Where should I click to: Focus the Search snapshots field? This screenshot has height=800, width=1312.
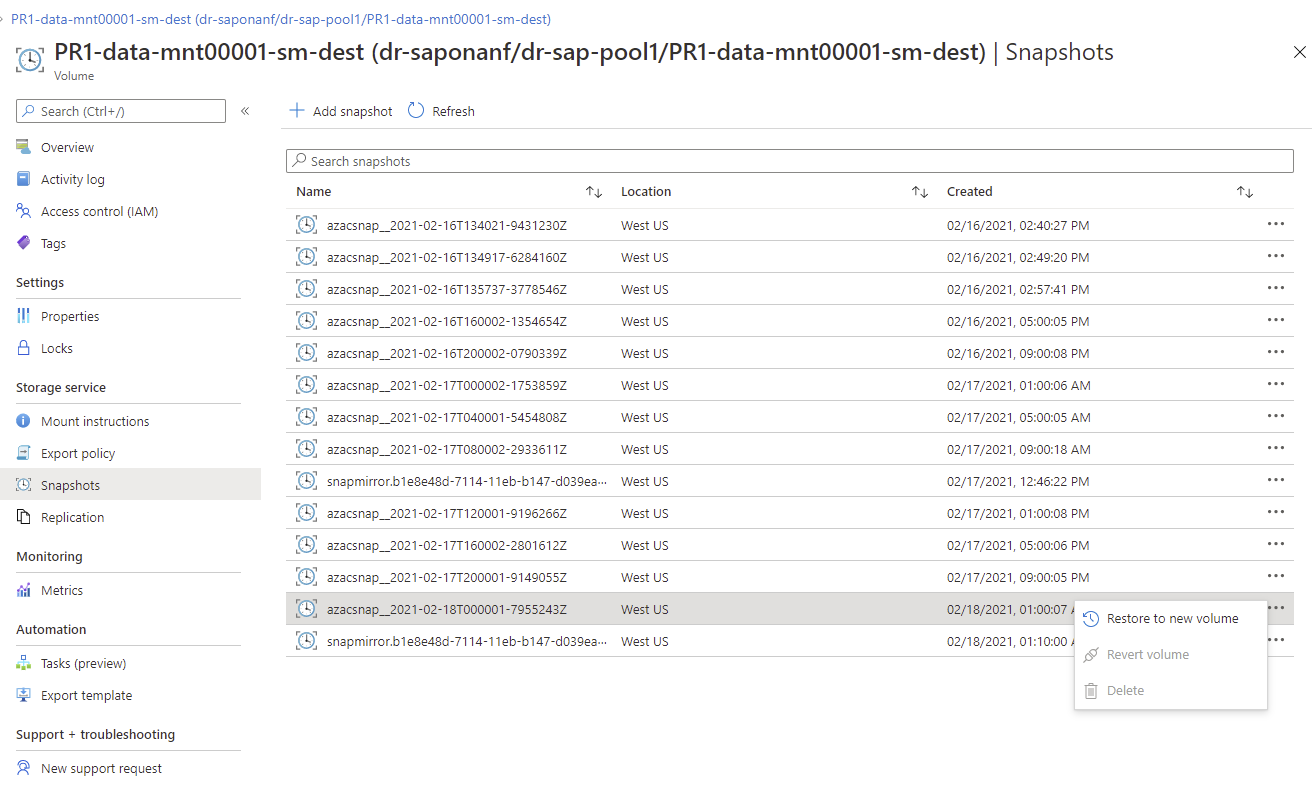tap(790, 161)
